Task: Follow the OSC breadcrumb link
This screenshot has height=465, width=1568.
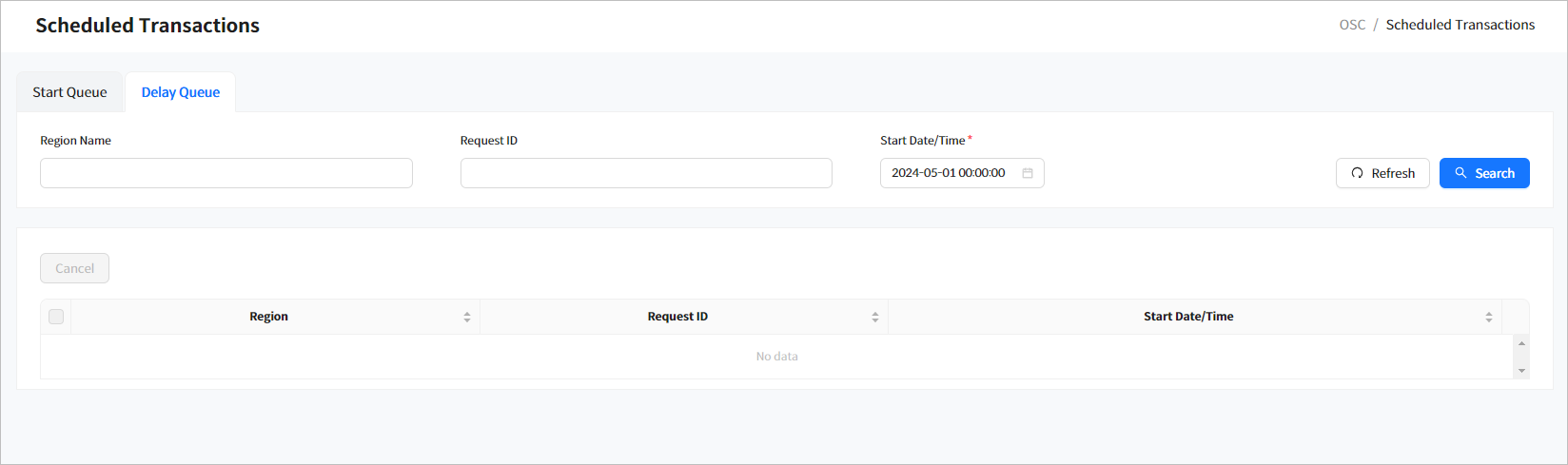Action: click(x=1352, y=25)
